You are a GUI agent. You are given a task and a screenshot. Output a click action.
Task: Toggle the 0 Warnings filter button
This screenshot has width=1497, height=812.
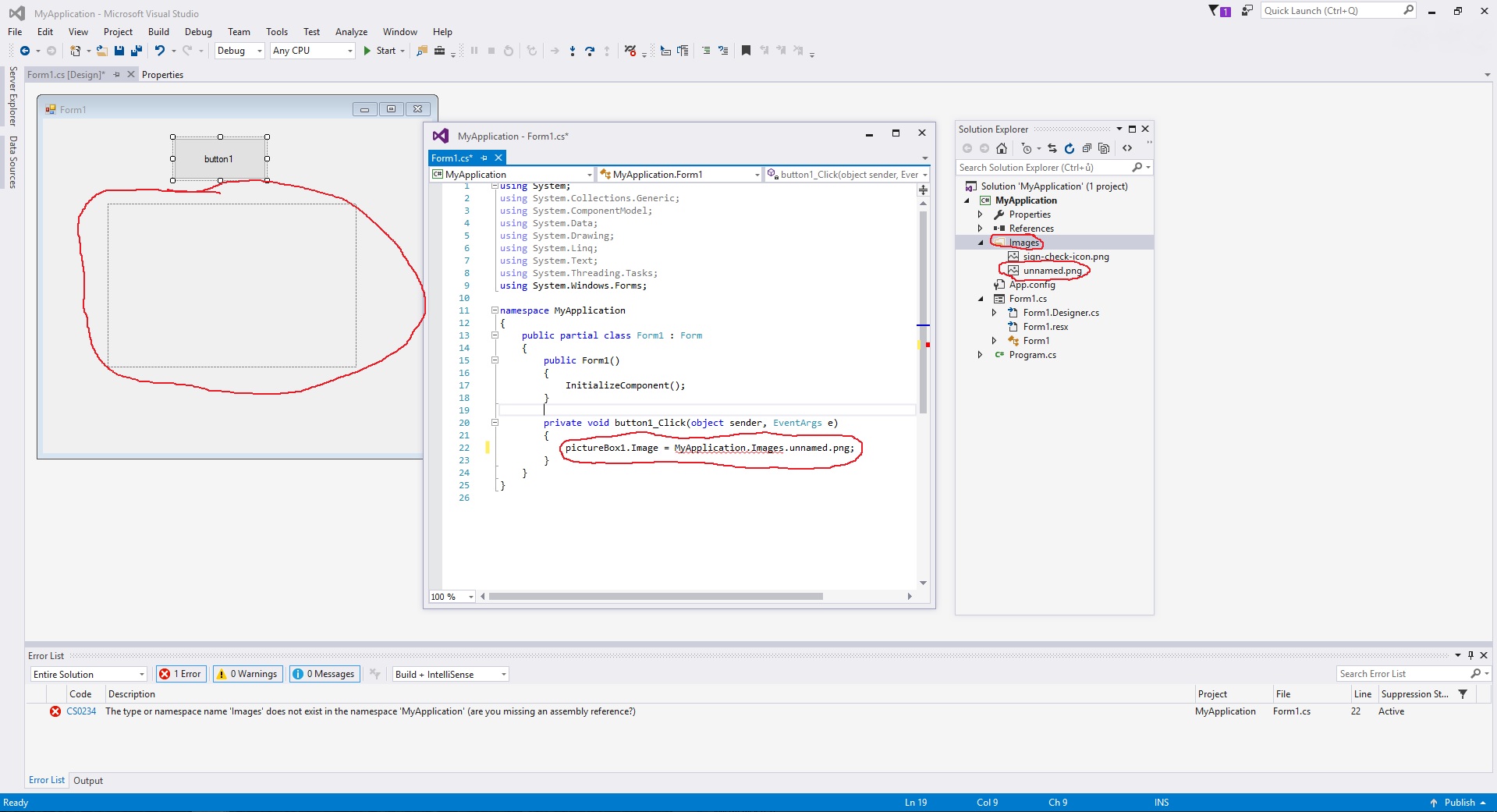(x=247, y=674)
